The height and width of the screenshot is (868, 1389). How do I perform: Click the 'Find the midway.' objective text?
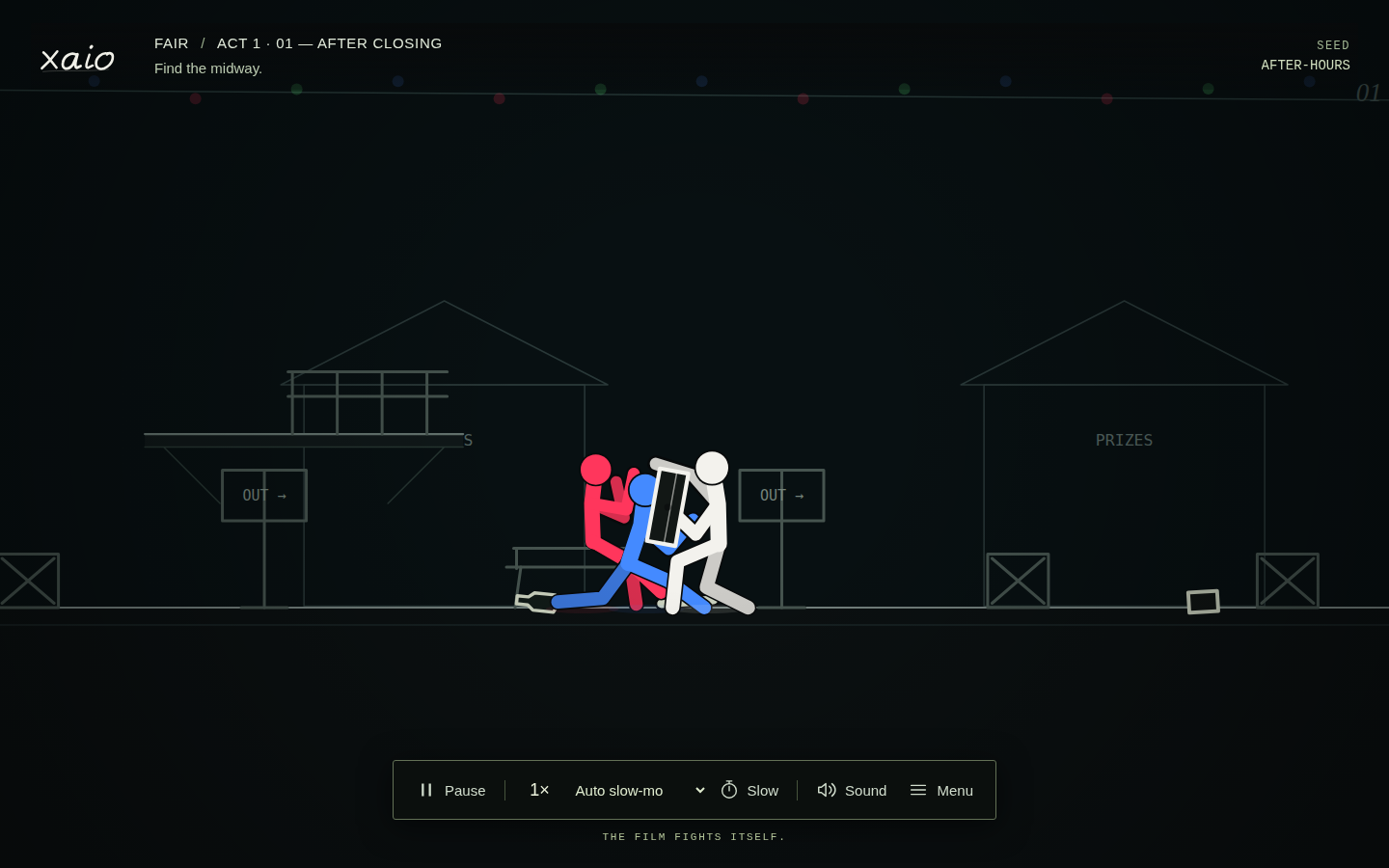coord(208,68)
